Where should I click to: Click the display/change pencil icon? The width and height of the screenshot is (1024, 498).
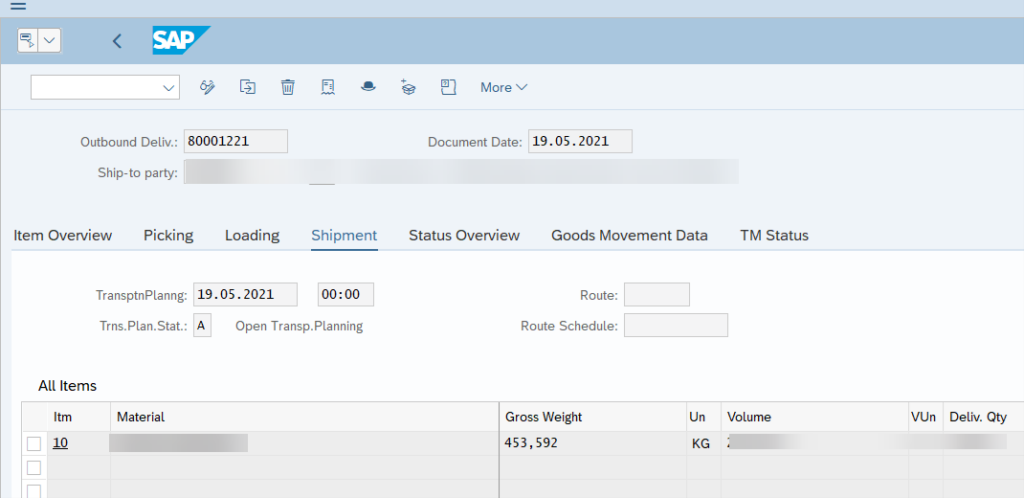(x=208, y=87)
